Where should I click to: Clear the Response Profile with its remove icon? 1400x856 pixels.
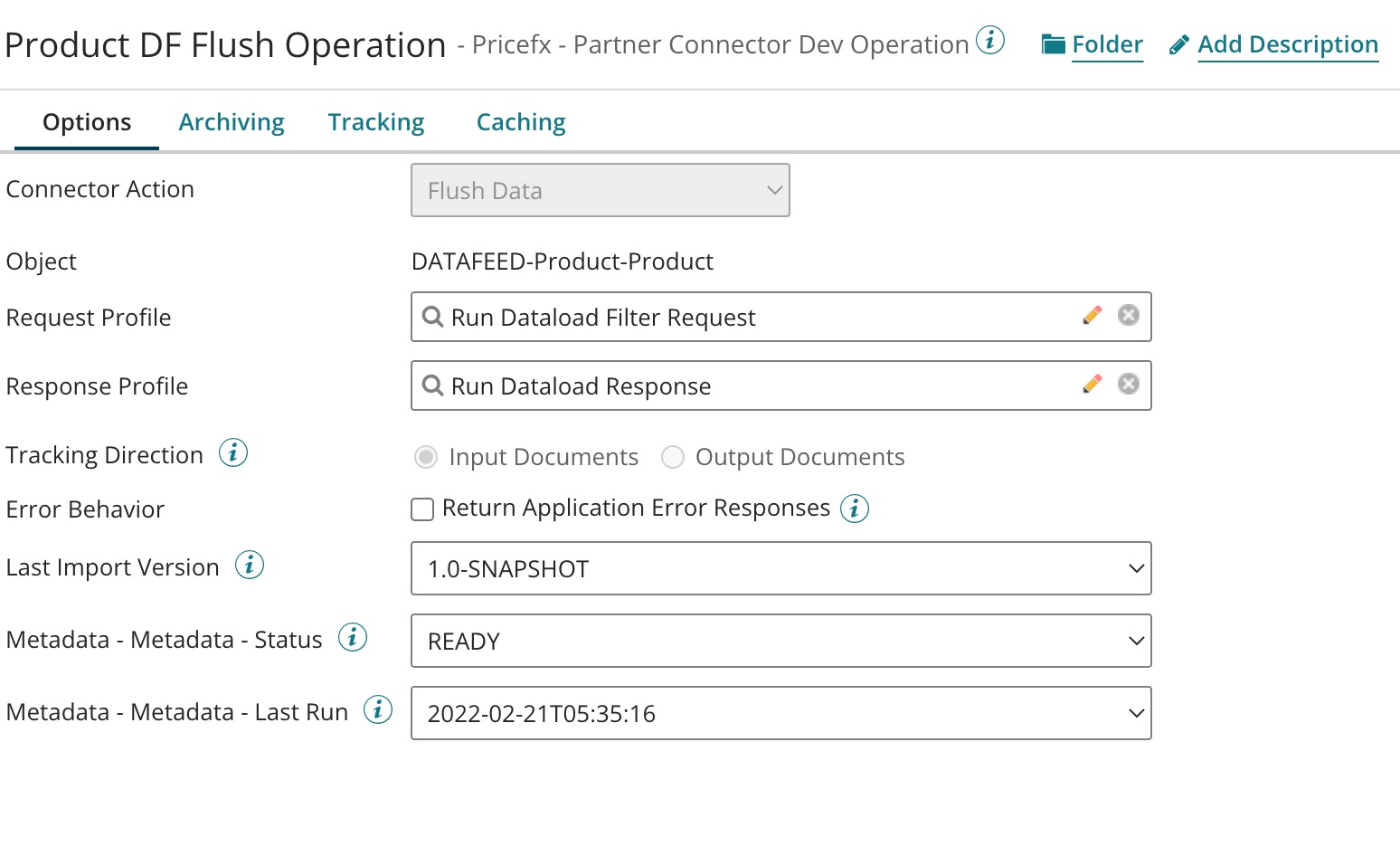1128,384
